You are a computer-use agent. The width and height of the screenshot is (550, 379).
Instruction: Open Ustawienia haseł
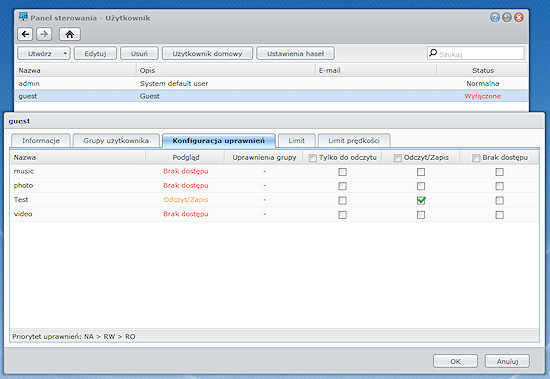[295, 54]
